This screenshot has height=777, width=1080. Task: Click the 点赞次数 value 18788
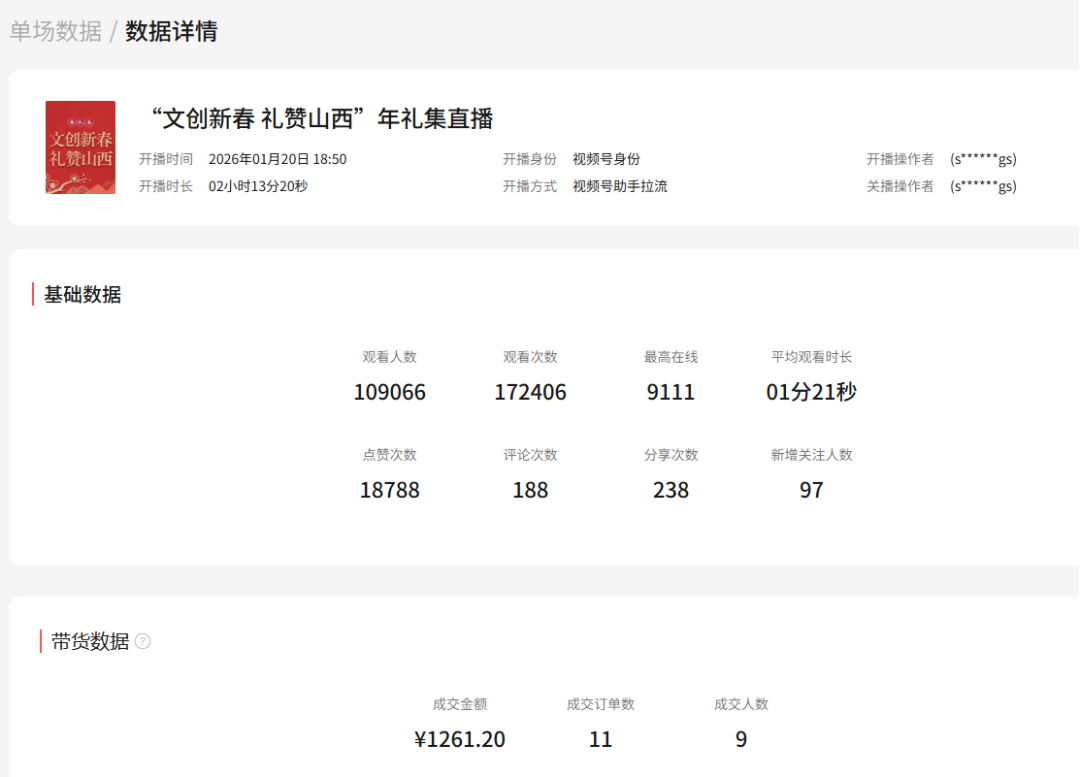[389, 490]
